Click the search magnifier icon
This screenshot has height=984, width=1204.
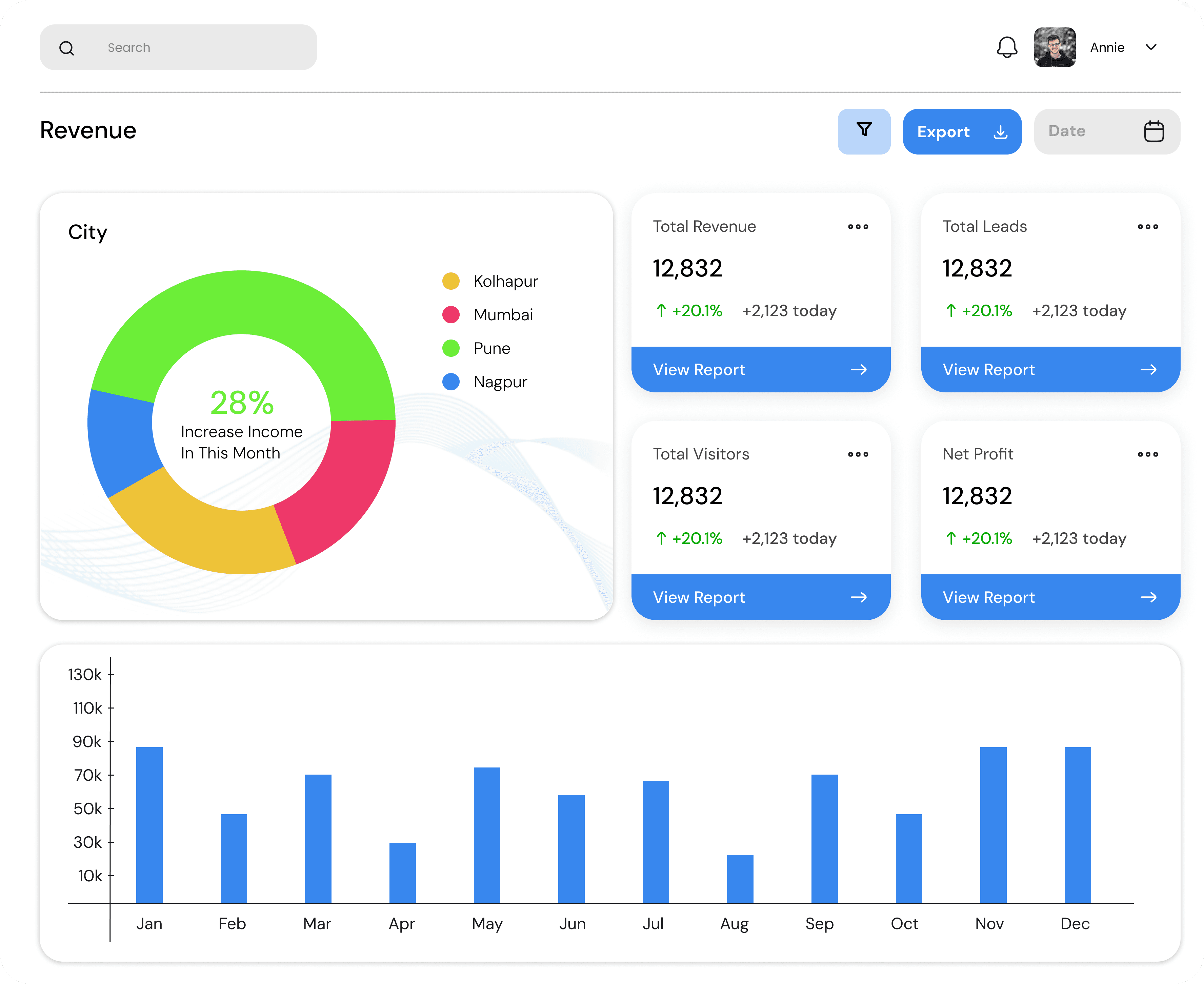(x=67, y=48)
